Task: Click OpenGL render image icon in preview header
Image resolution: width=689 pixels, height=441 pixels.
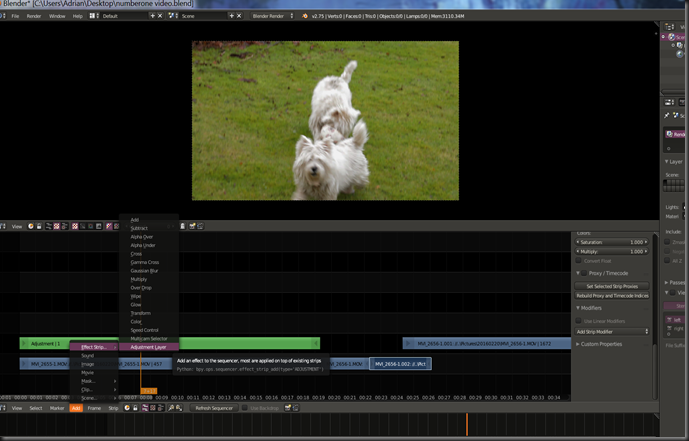Action: 192,226
